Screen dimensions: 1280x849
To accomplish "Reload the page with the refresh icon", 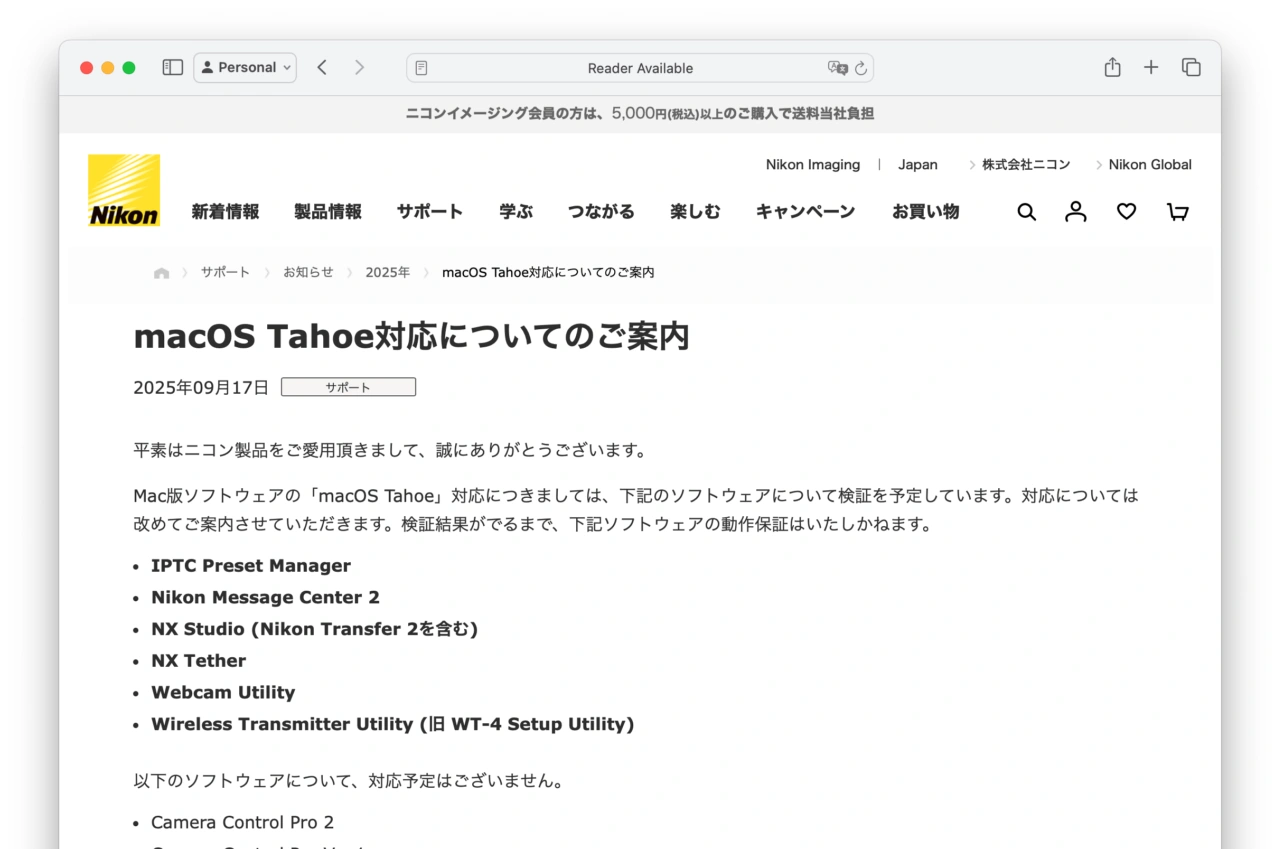I will point(861,68).
